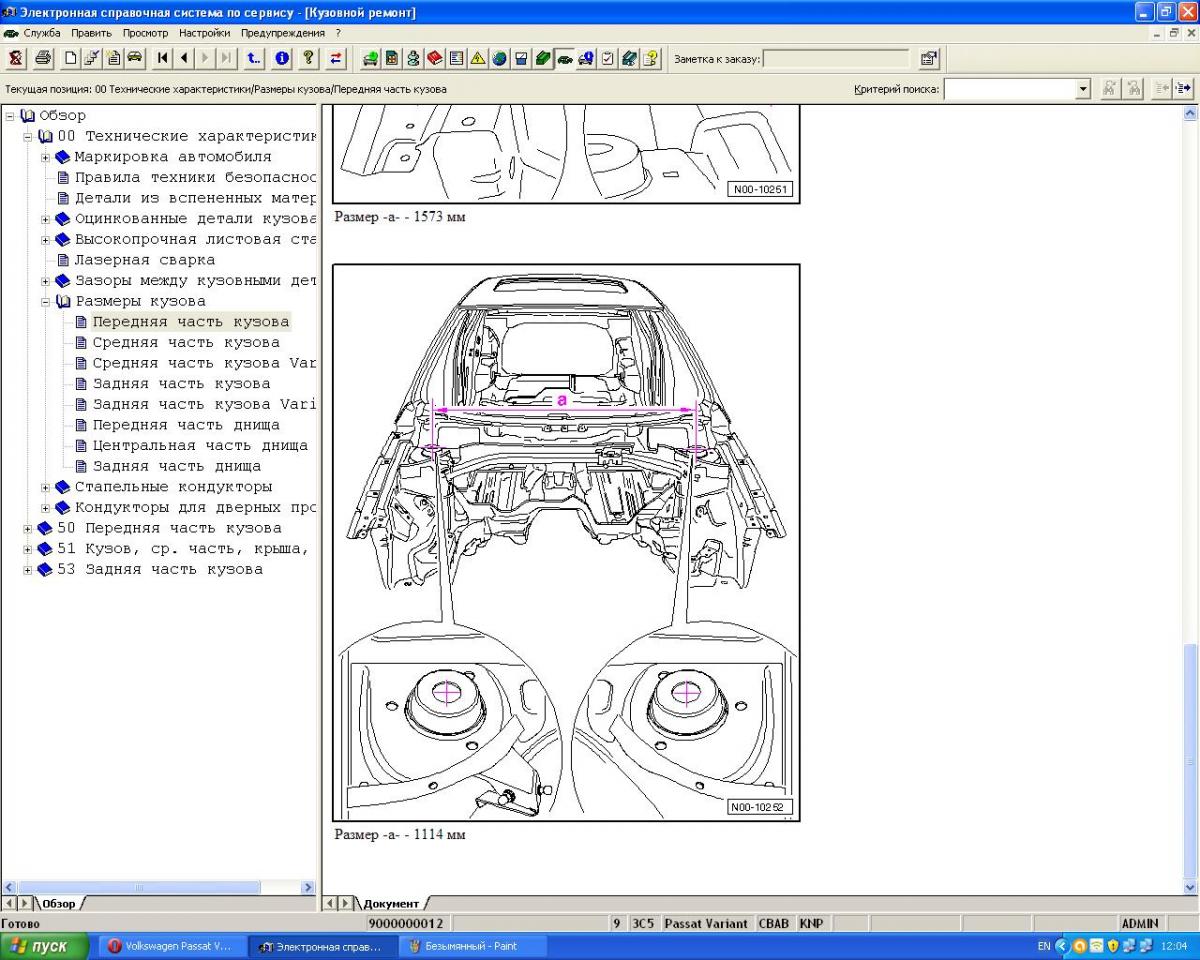Click the red book icon
The width and height of the screenshot is (1200, 960).
coord(435,58)
